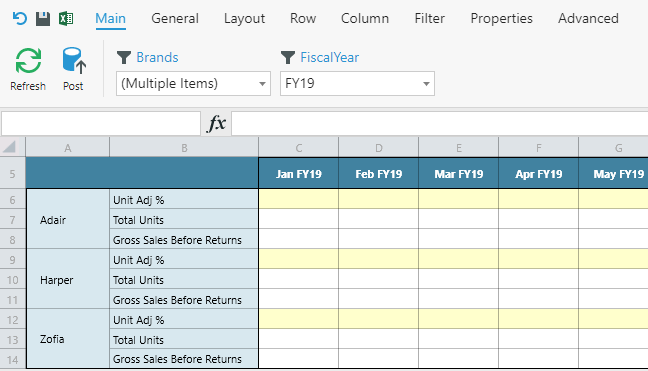Open the Filter tab
The width and height of the screenshot is (648, 371).
[429, 19]
